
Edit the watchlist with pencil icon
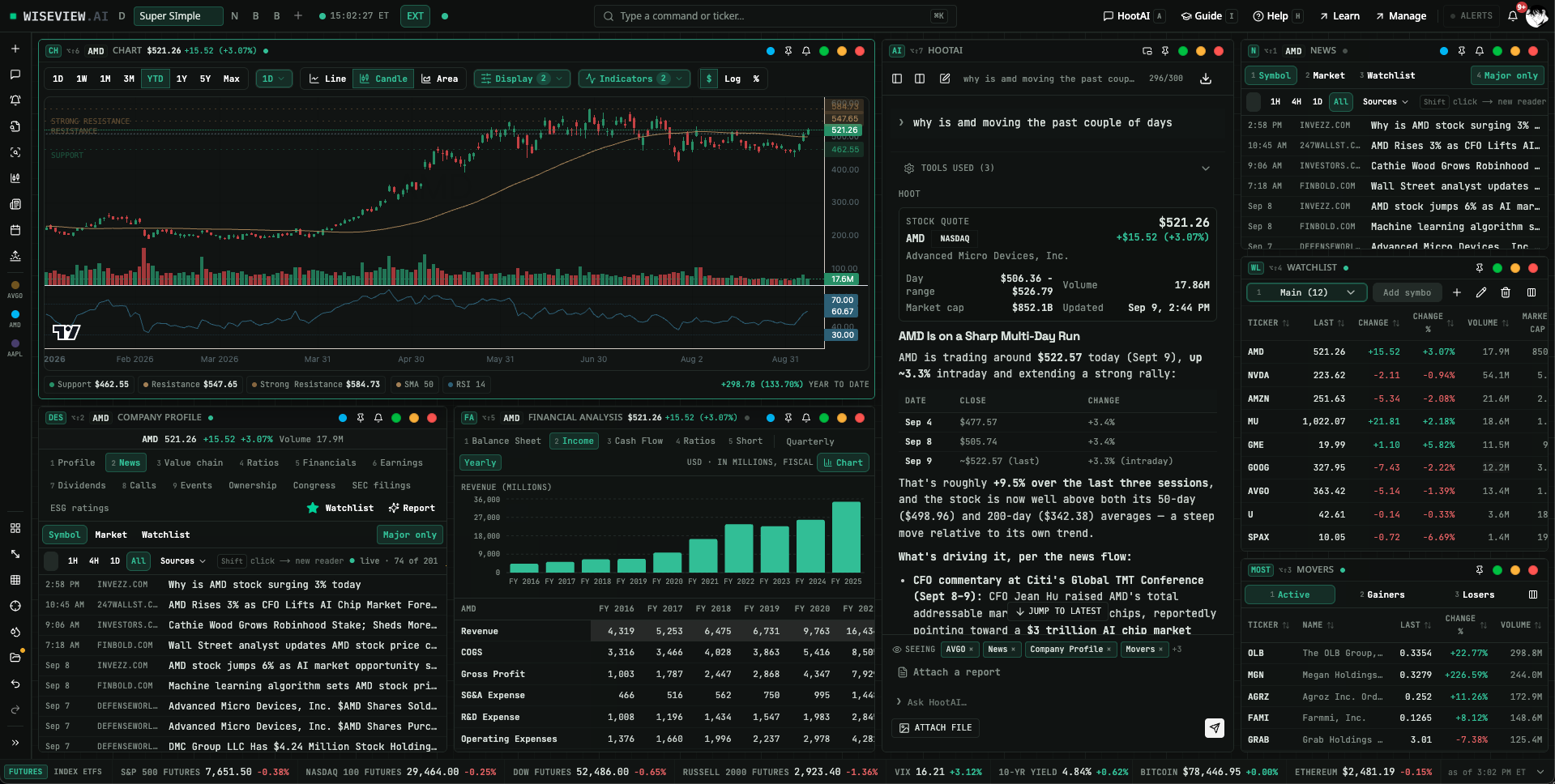(x=1481, y=292)
